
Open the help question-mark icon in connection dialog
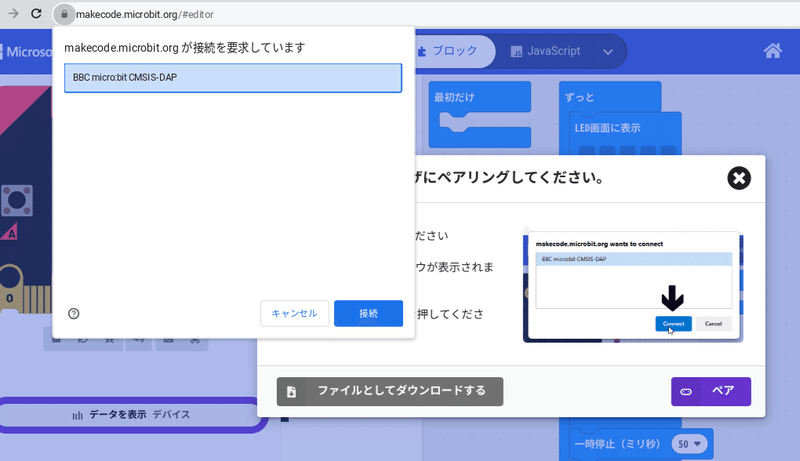pyautogui.click(x=73, y=314)
